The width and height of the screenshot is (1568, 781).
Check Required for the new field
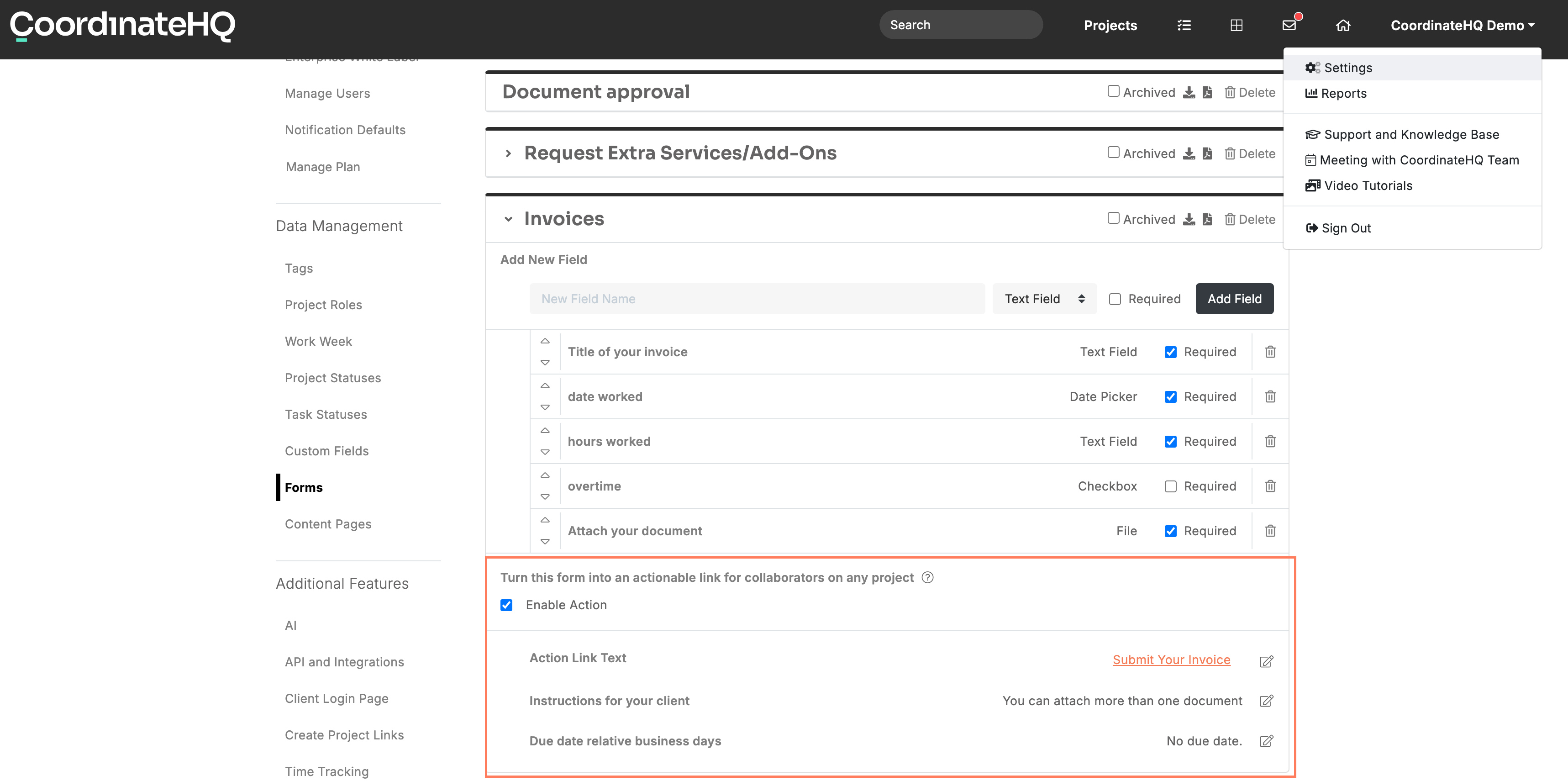(1115, 299)
